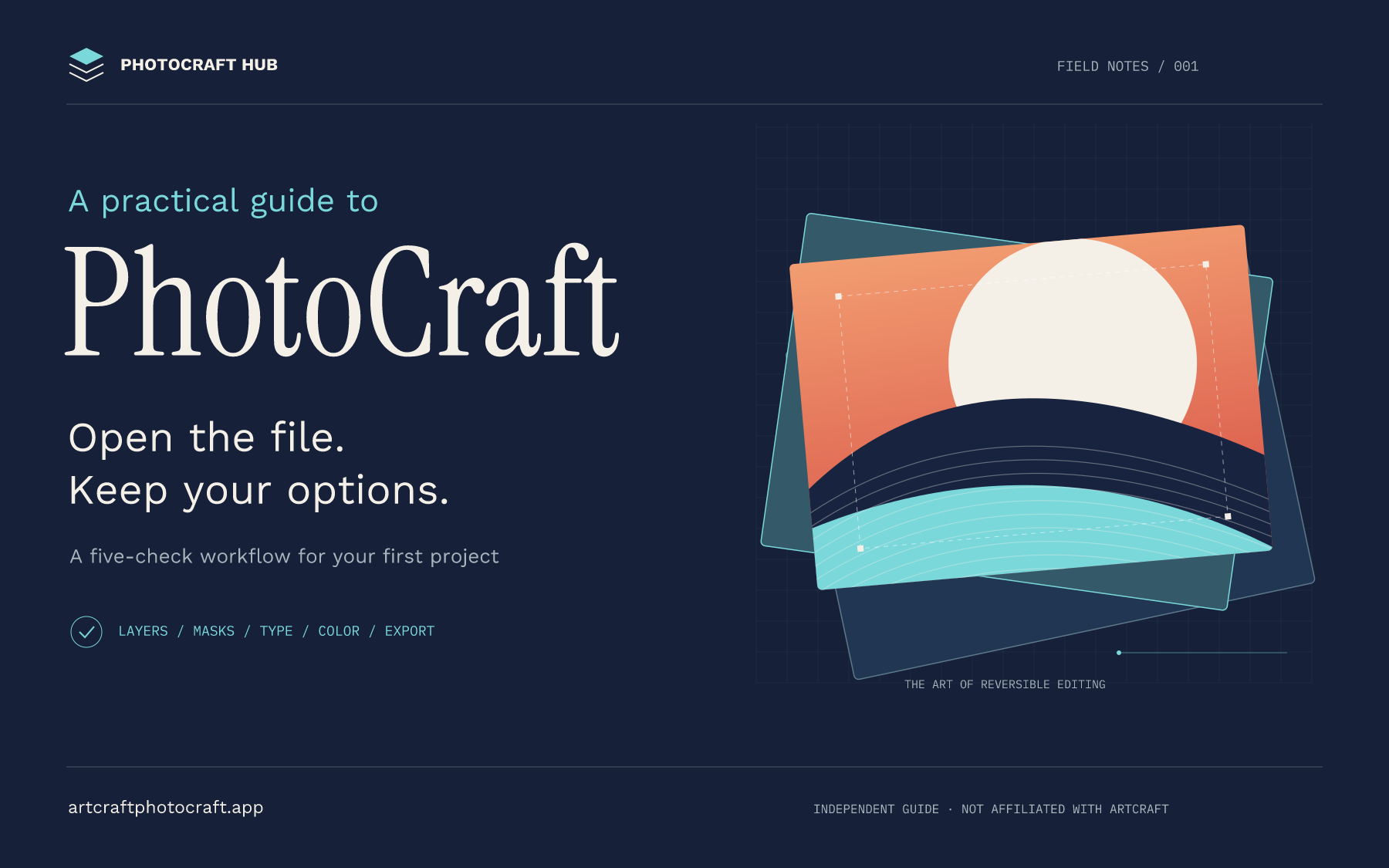1389x868 pixels.
Task: Click the large PhotoCraft title
Action: click(x=342, y=301)
